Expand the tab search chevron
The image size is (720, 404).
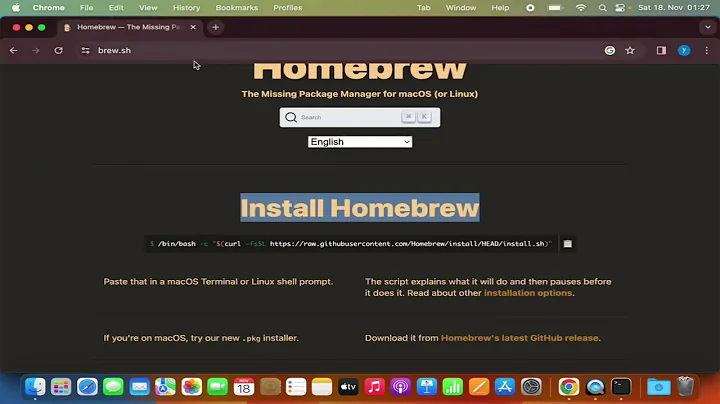tap(708, 27)
